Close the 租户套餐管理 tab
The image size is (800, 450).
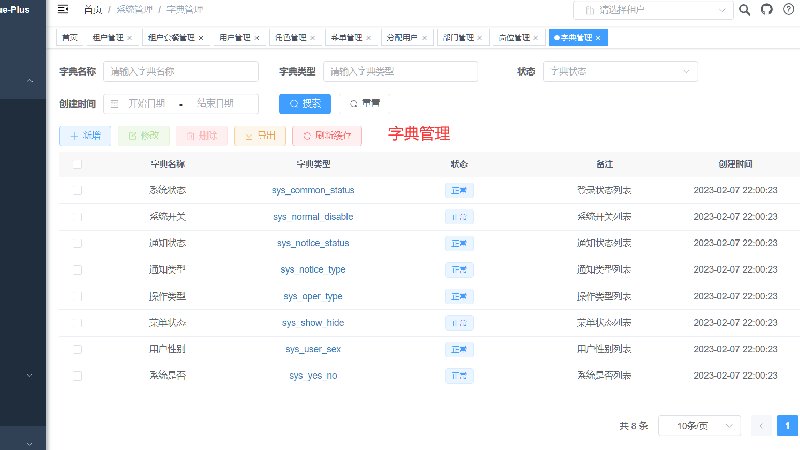pos(201,38)
